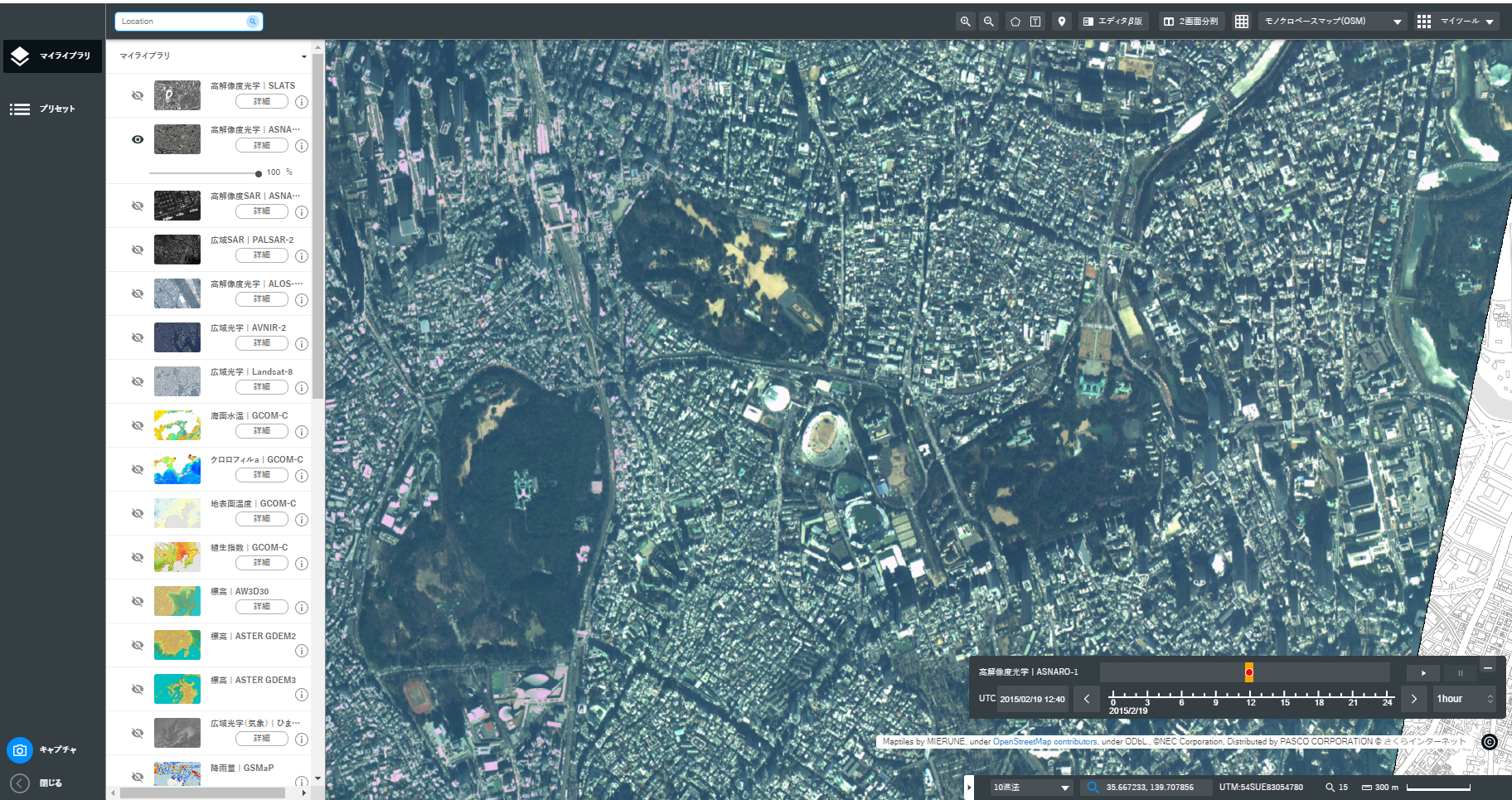Place a location pin marker

1062,22
